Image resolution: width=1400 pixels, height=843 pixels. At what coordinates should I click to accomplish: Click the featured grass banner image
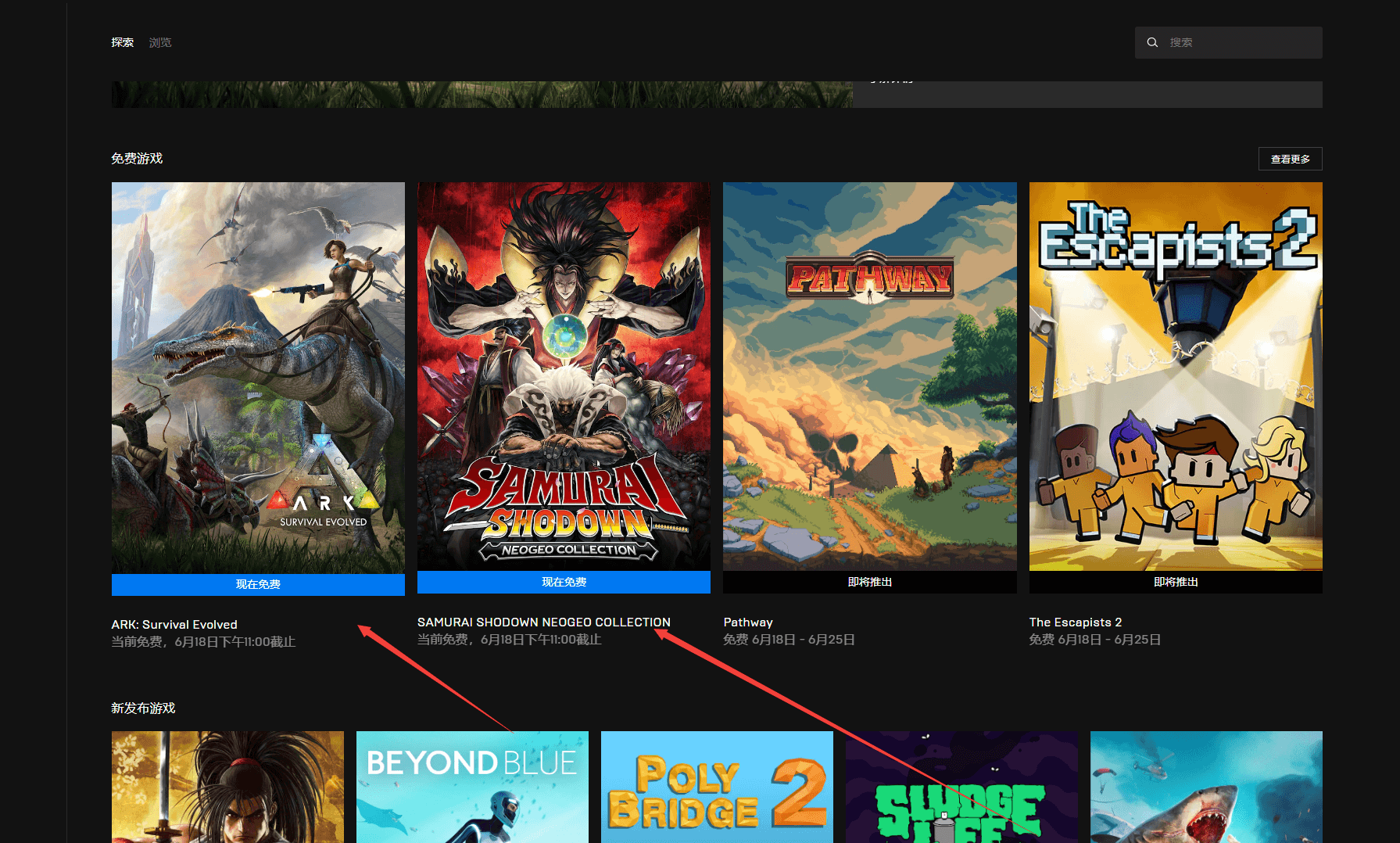pos(482,95)
